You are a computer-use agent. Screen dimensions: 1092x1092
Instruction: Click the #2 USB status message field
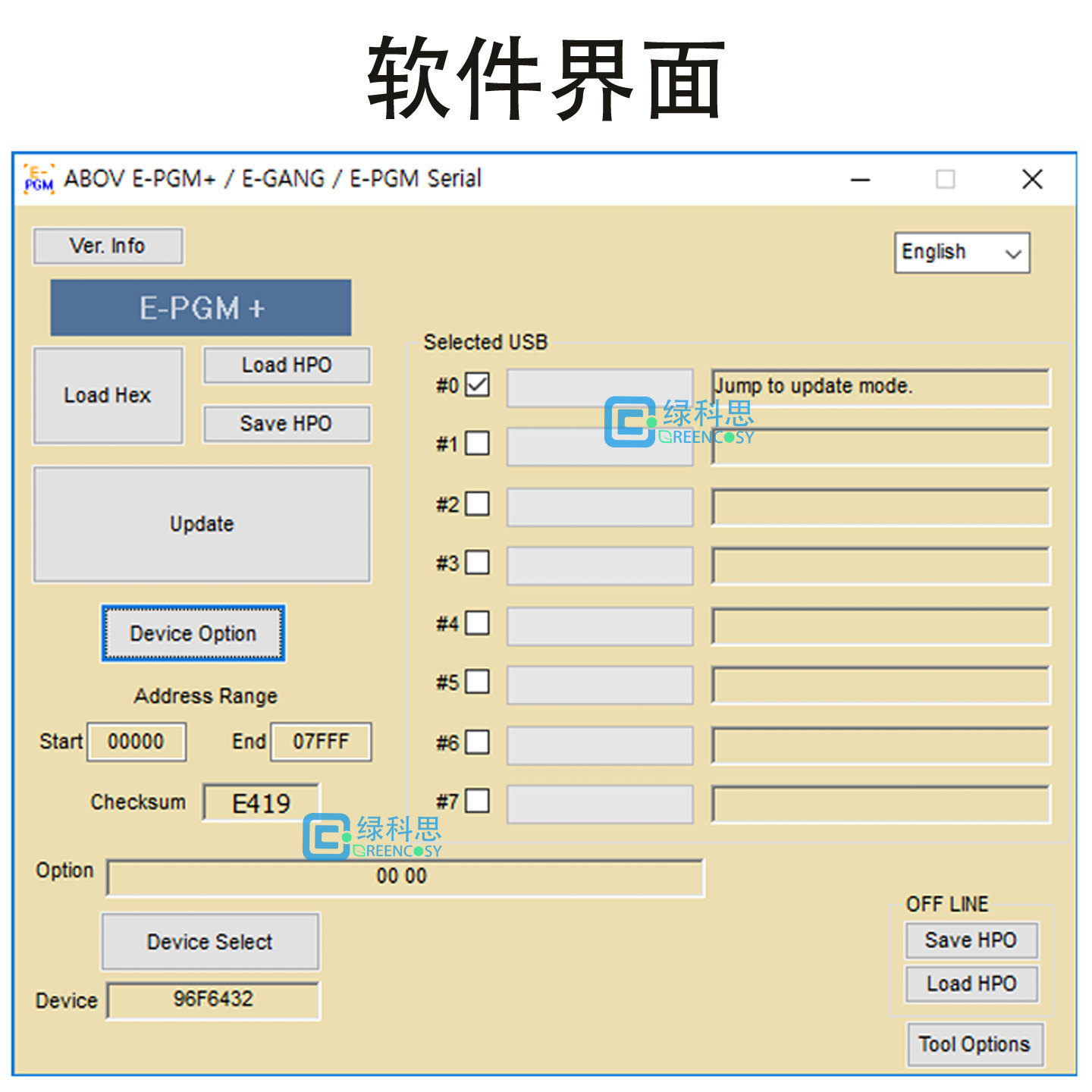(x=881, y=507)
